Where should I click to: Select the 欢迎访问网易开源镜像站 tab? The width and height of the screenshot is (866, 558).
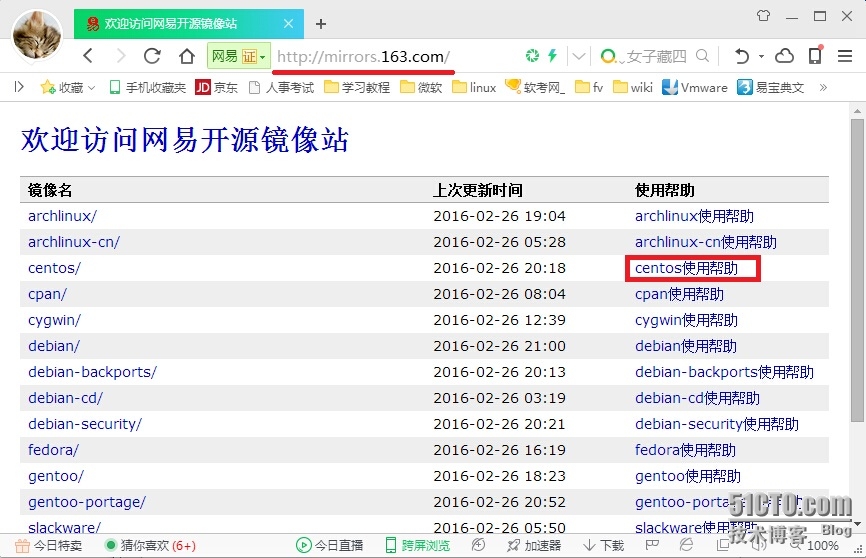189,23
